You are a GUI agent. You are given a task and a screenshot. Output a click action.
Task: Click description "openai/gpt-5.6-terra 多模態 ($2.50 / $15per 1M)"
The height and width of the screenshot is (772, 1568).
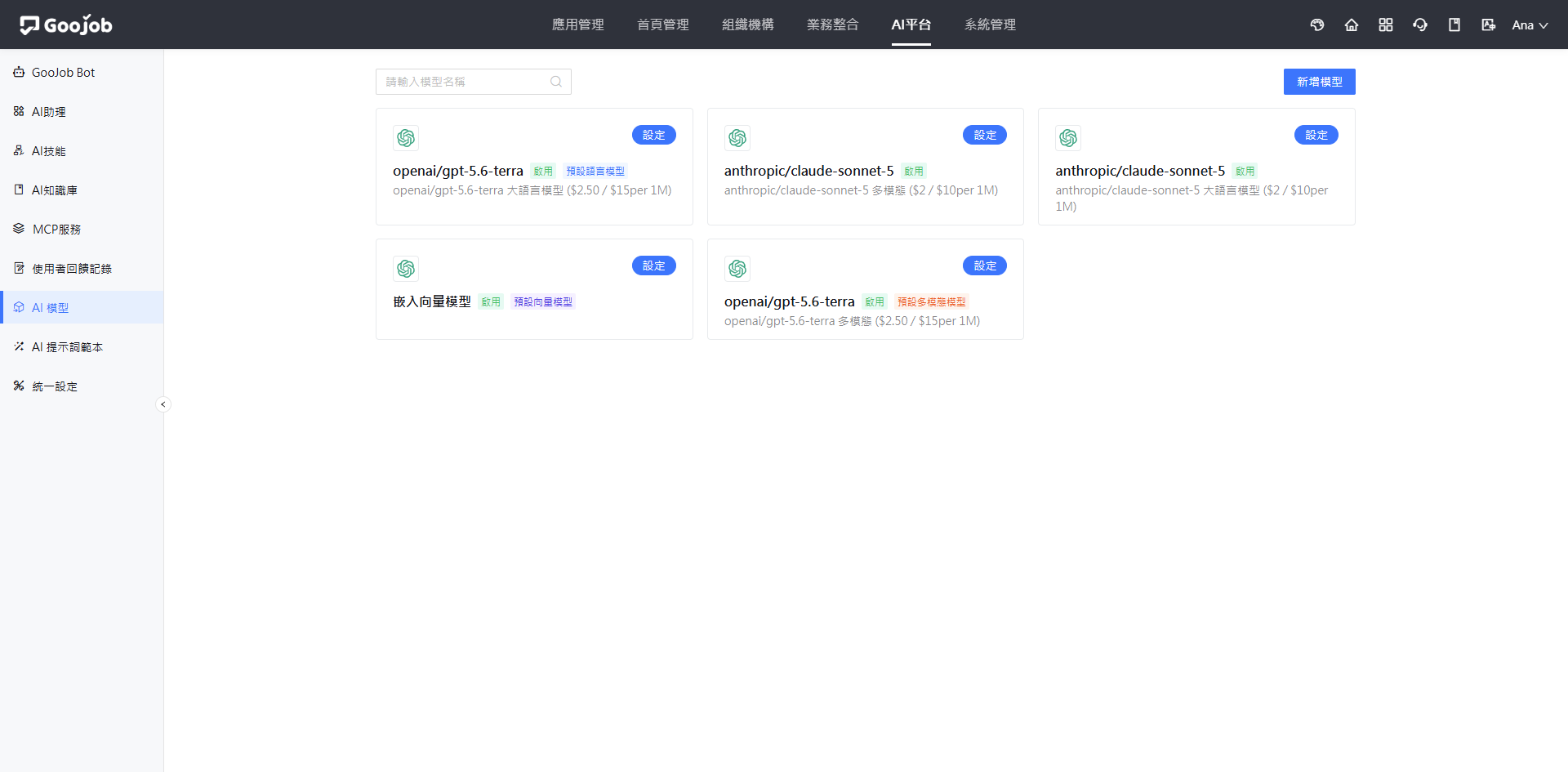tap(852, 321)
